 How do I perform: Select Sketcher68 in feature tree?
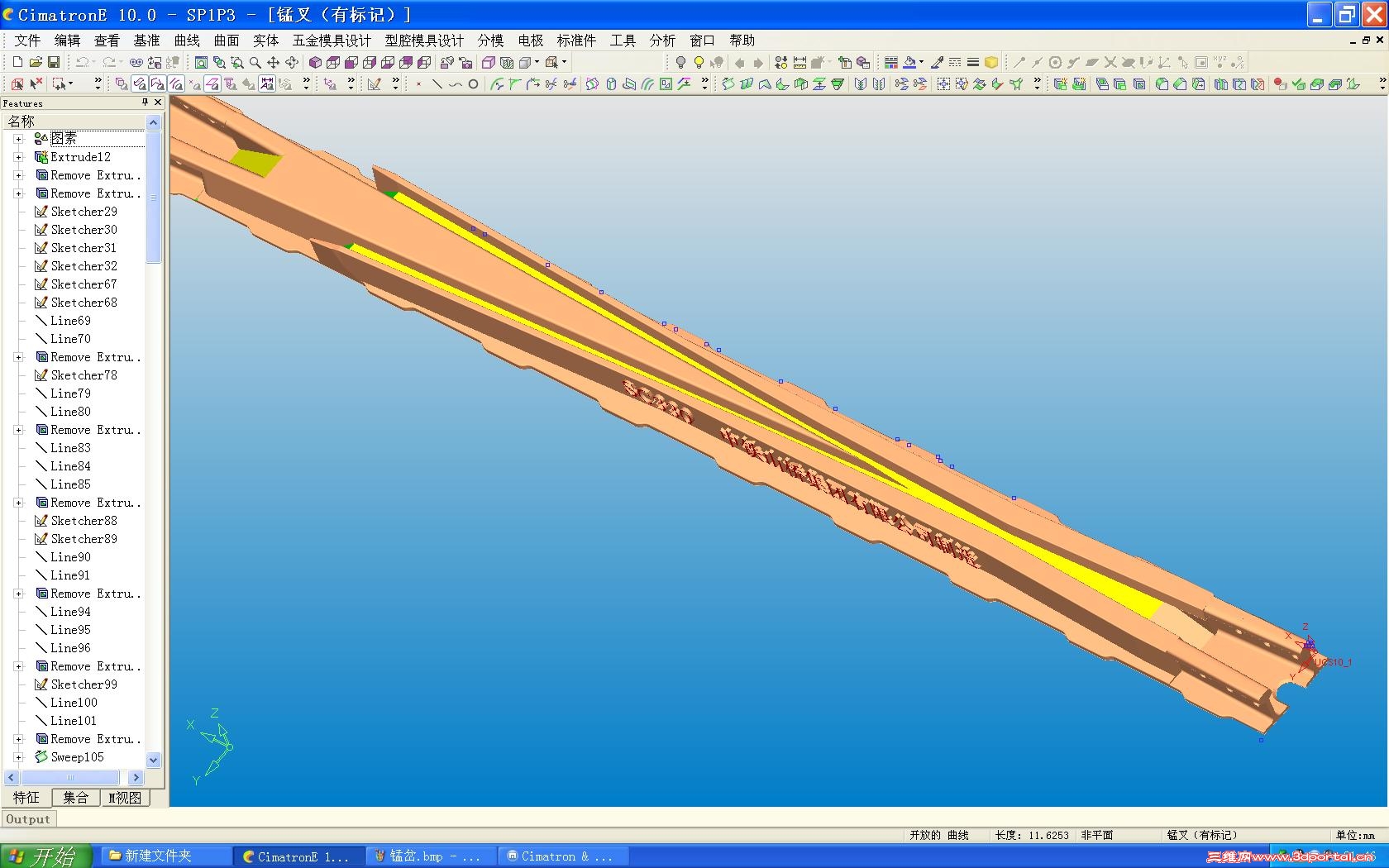point(84,303)
